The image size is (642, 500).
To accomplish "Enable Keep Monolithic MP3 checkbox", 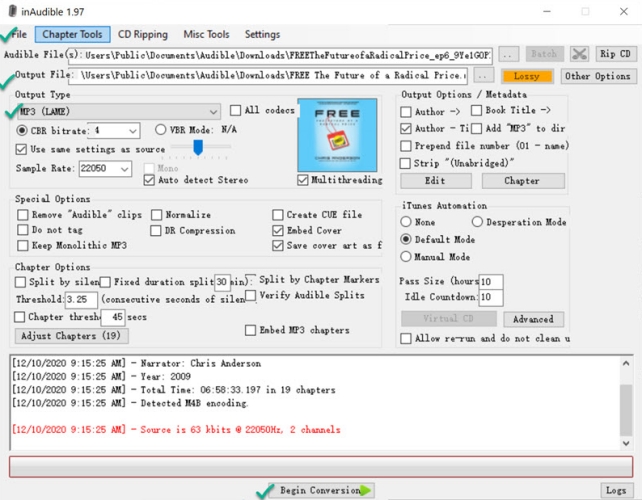I will 23,245.
